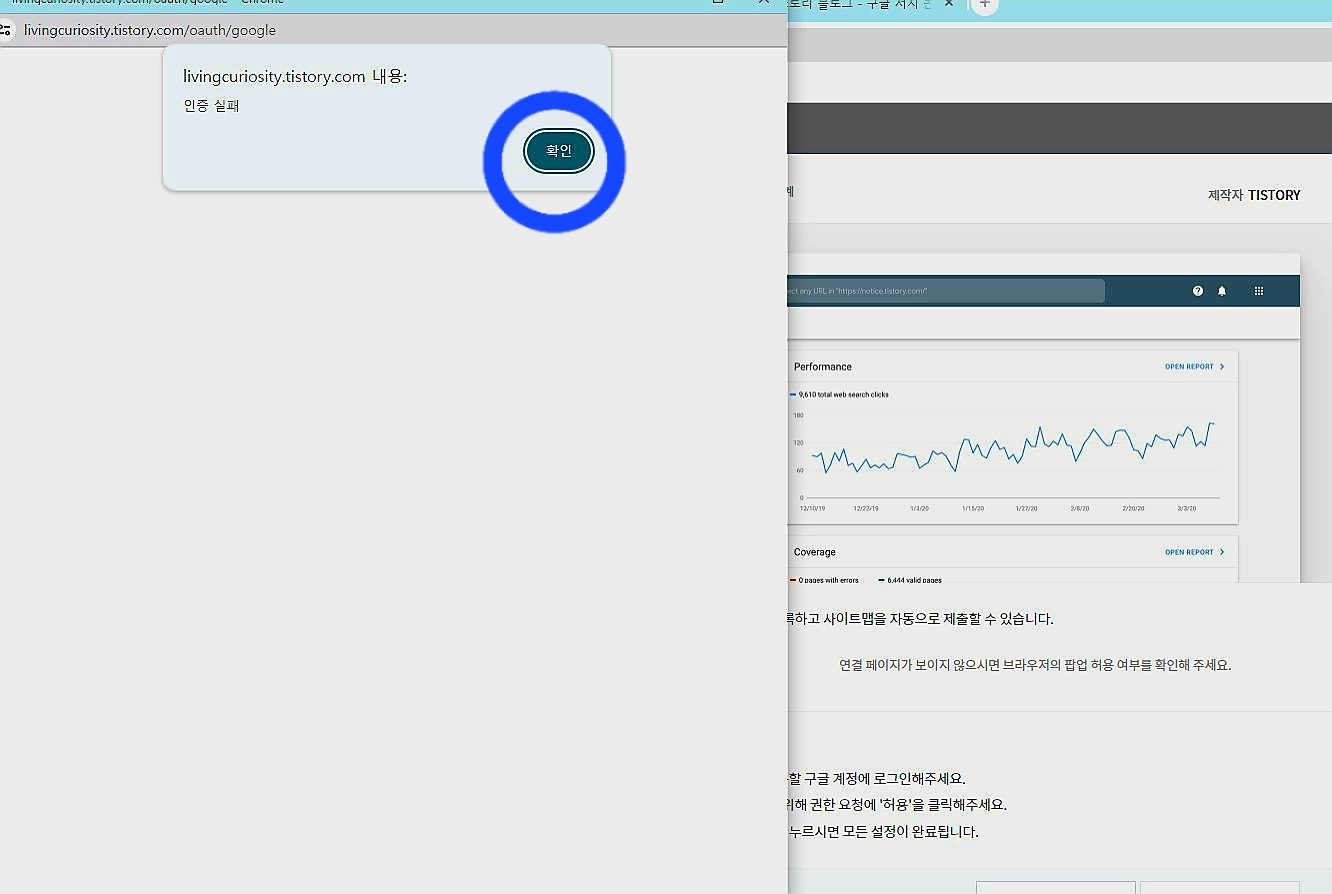Click the 9,610 total web search clicks legend
Image resolution: width=1332 pixels, height=894 pixels.
pos(840,395)
